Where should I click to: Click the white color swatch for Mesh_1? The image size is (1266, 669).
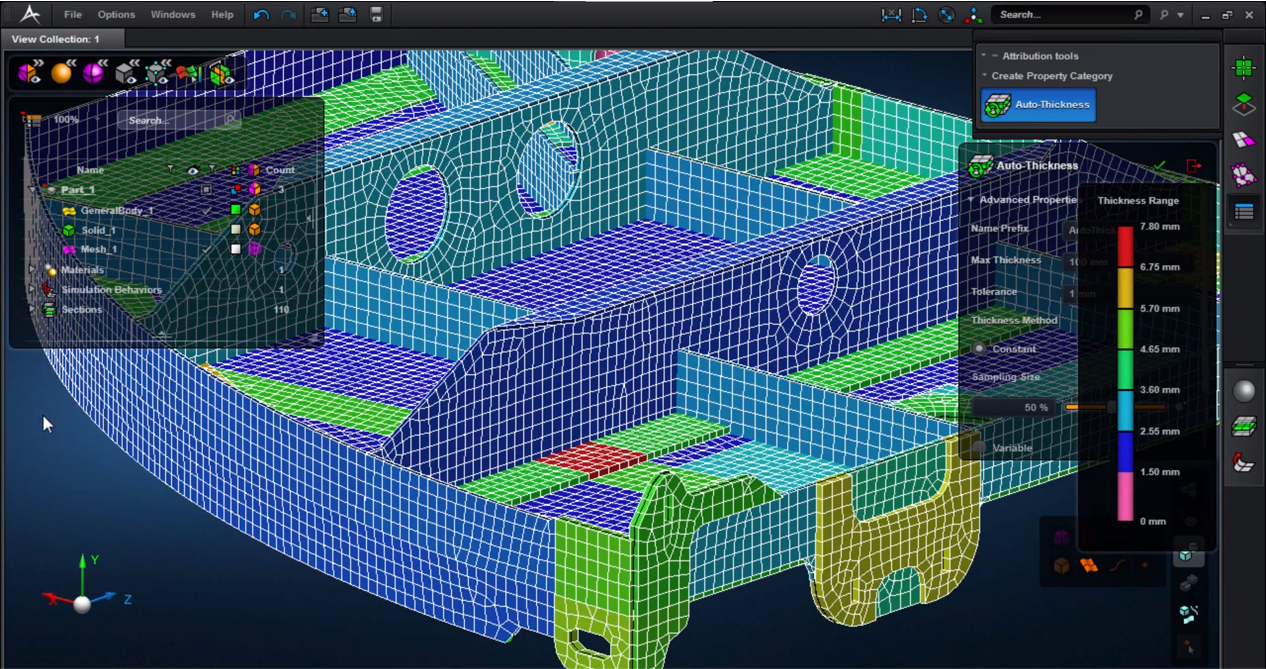click(236, 249)
